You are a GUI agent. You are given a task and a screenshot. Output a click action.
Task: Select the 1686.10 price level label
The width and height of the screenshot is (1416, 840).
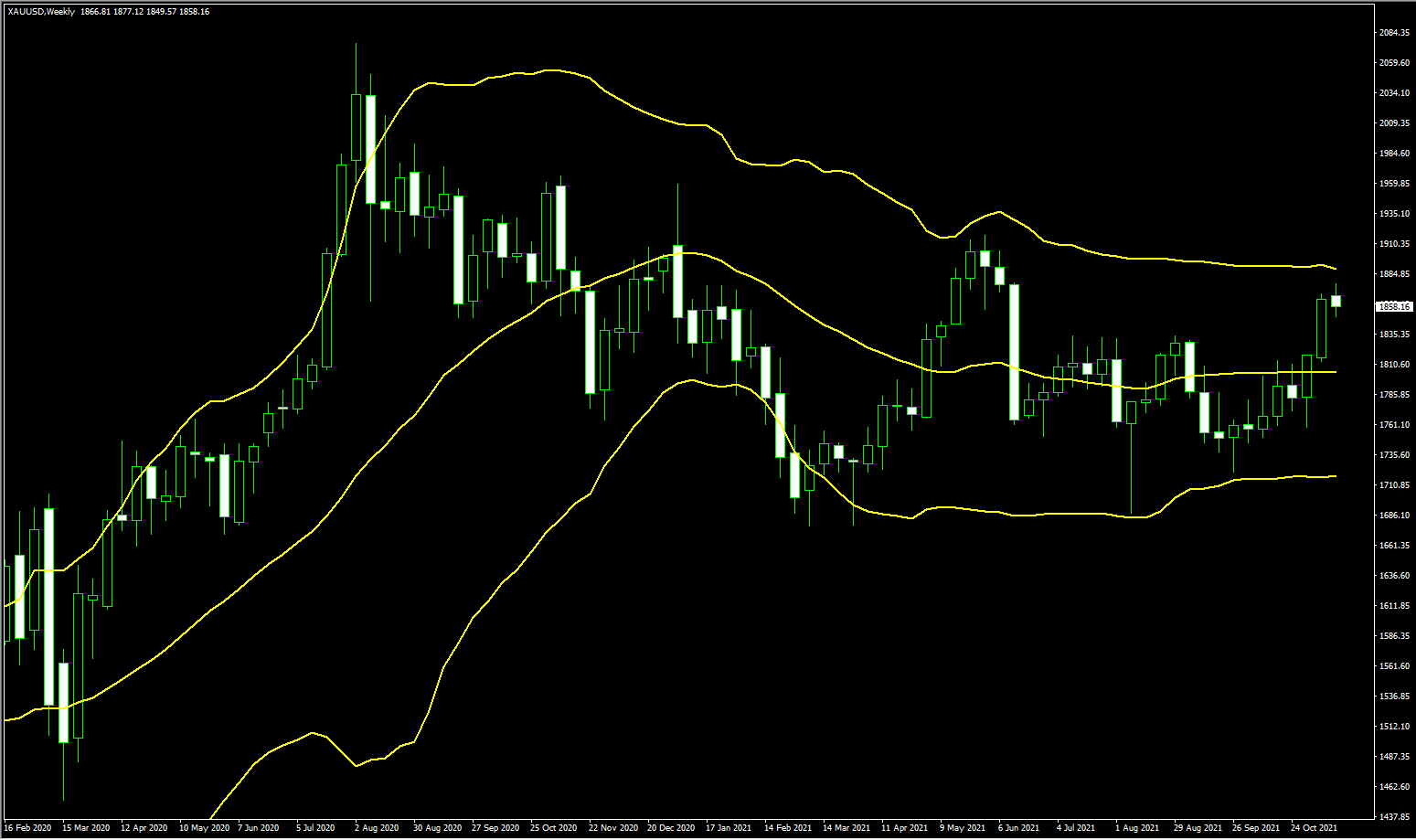(x=1393, y=516)
